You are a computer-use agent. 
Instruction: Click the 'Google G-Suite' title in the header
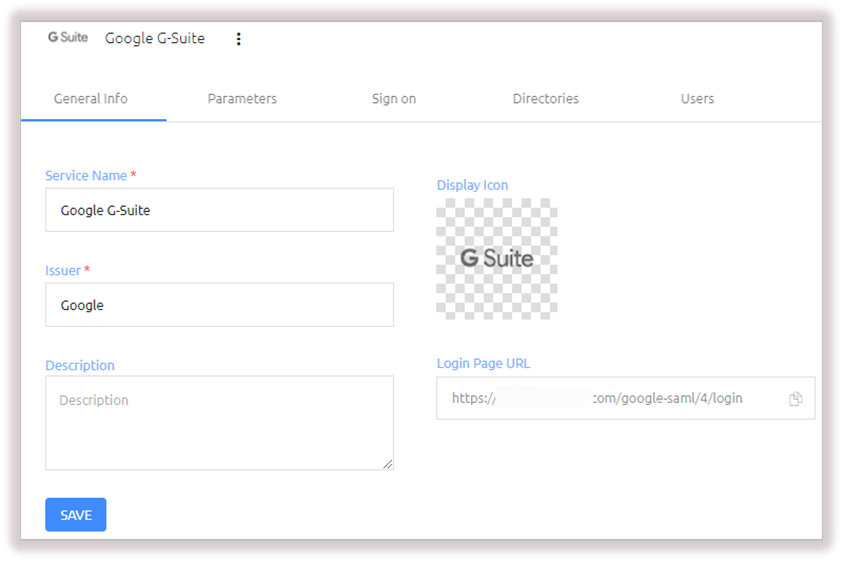pyautogui.click(x=155, y=38)
